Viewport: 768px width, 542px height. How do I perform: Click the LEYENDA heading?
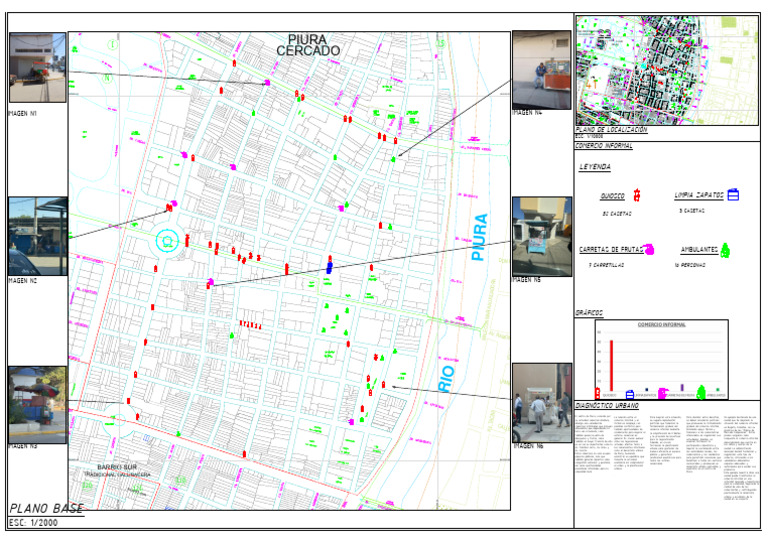(595, 167)
